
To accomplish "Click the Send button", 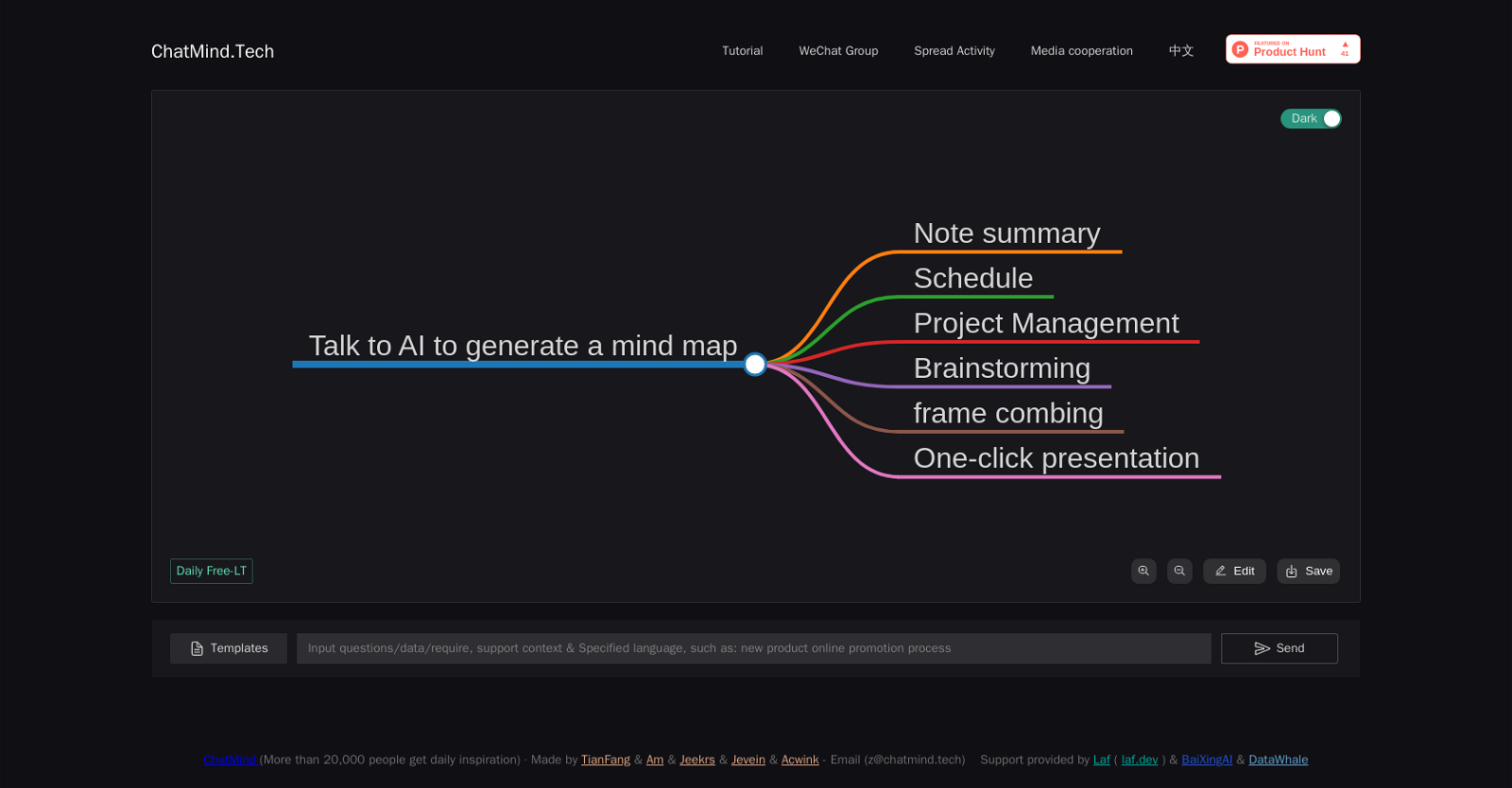I will tap(1280, 648).
